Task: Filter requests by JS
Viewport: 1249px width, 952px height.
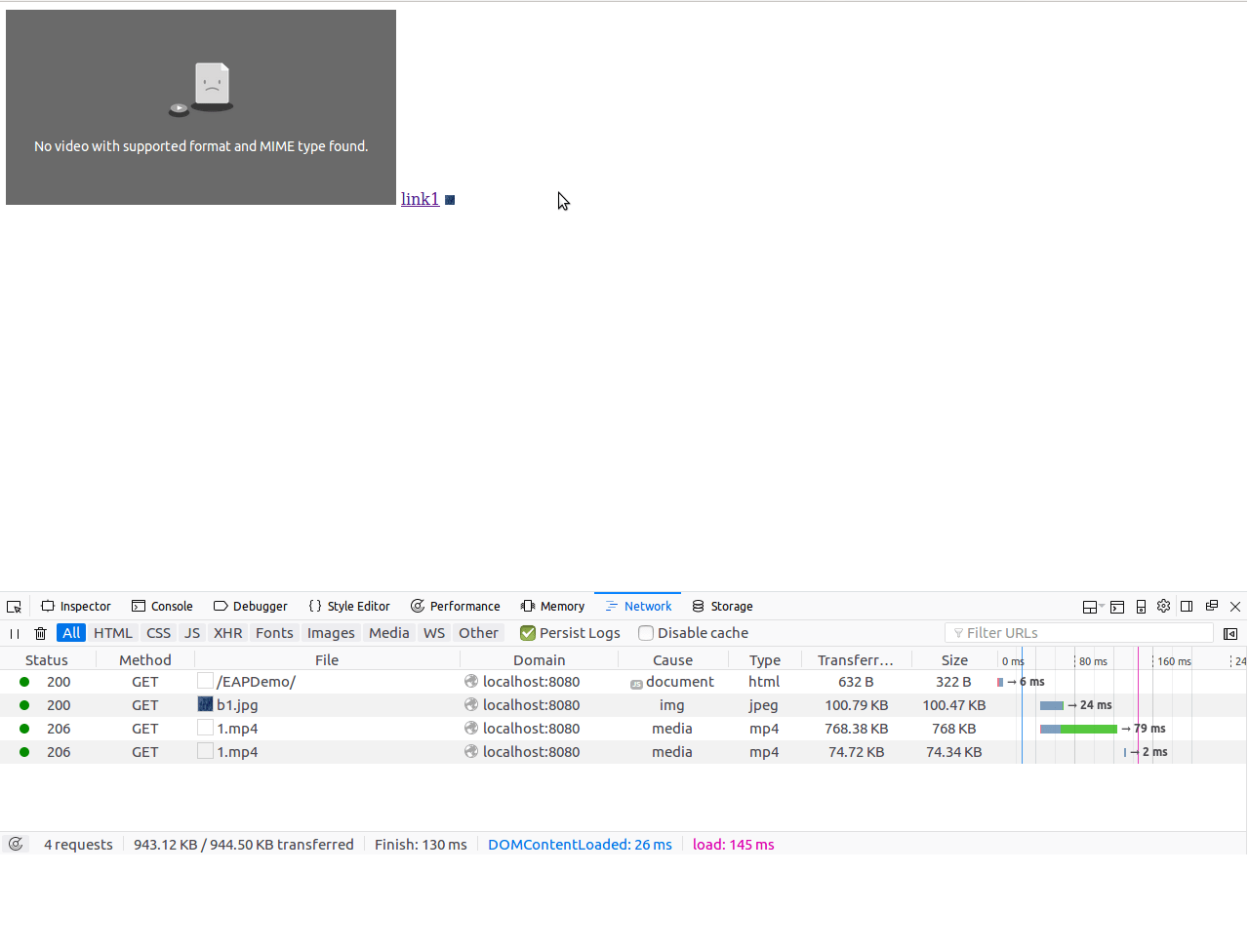Action: pyautogui.click(x=192, y=633)
